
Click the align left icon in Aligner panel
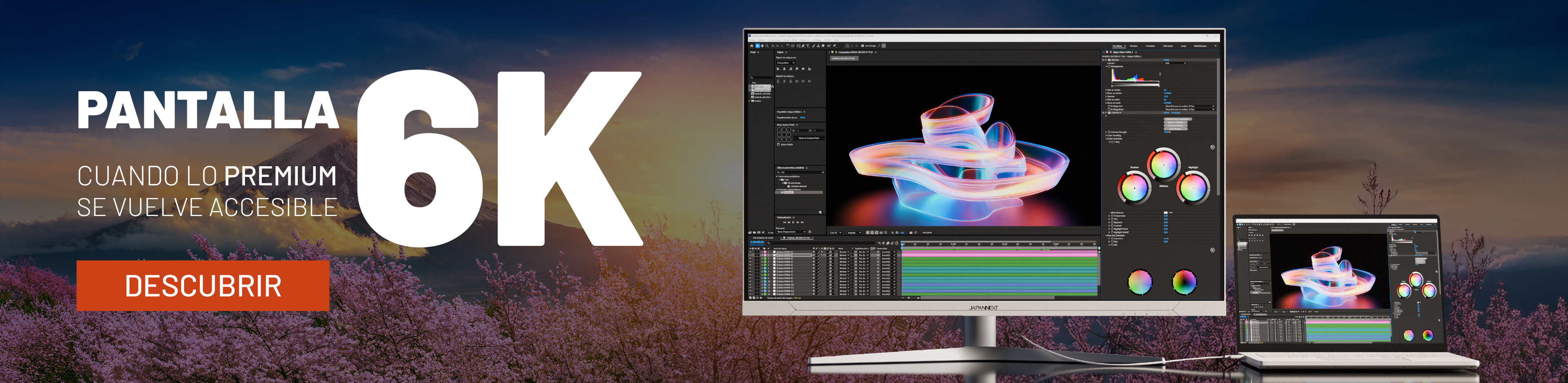778,69
